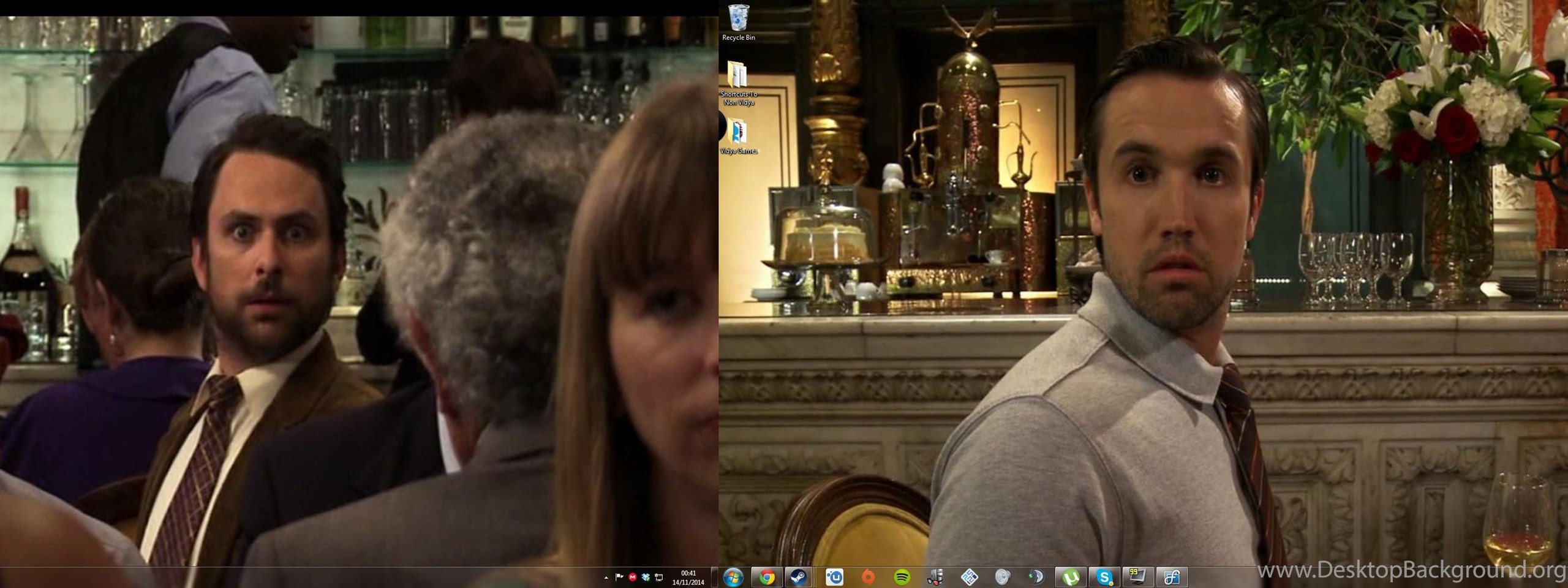Open the FPS monitor 99 taskbar icon
Screen dimensions: 1568x588
pyautogui.click(x=1138, y=577)
